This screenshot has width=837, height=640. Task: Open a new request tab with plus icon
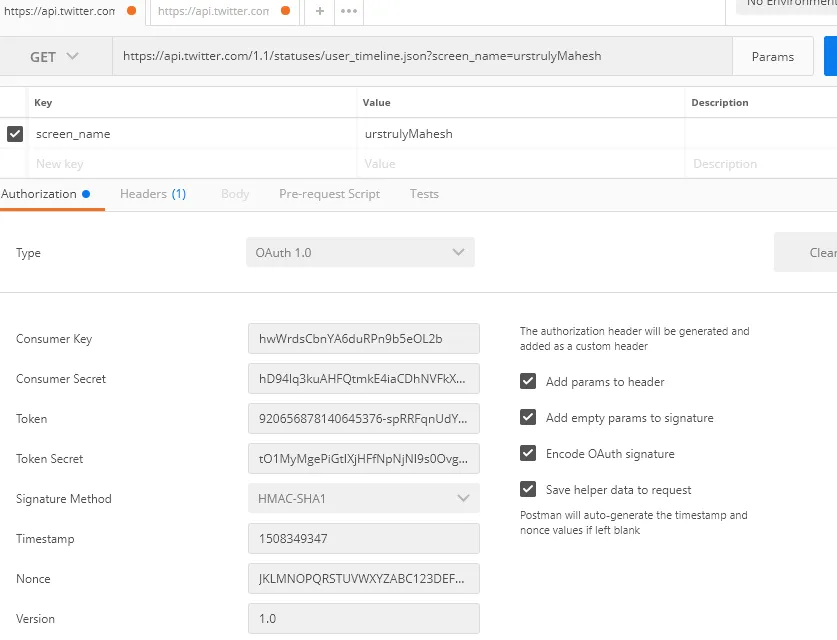(319, 11)
